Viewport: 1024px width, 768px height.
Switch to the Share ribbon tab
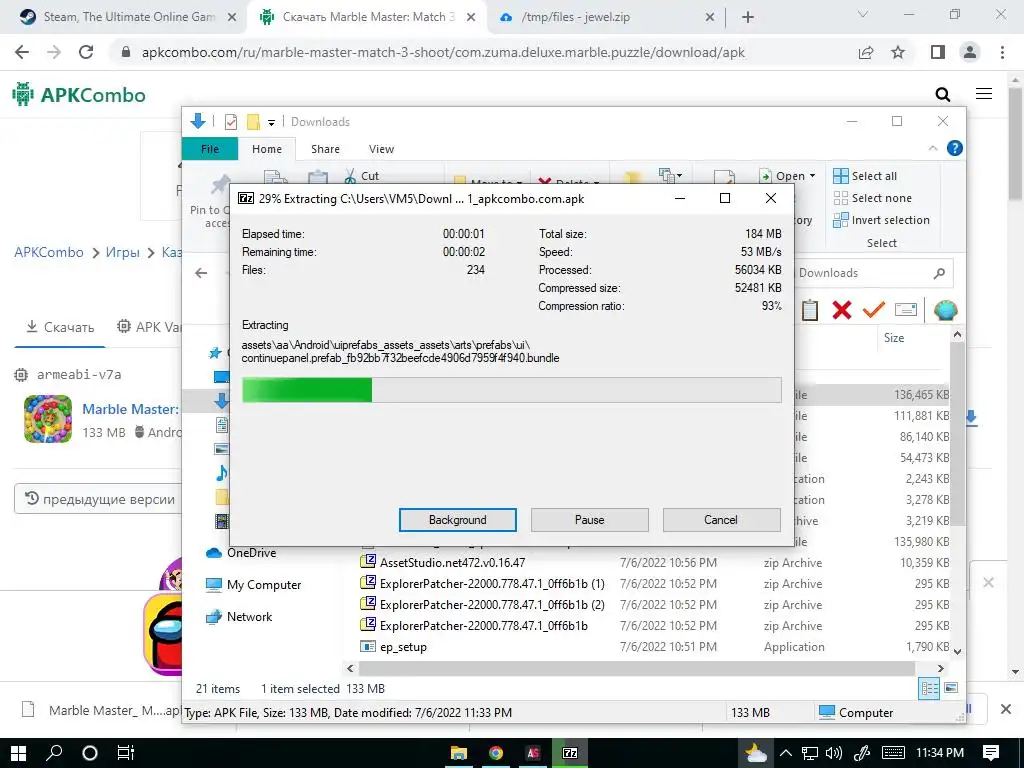click(325, 149)
